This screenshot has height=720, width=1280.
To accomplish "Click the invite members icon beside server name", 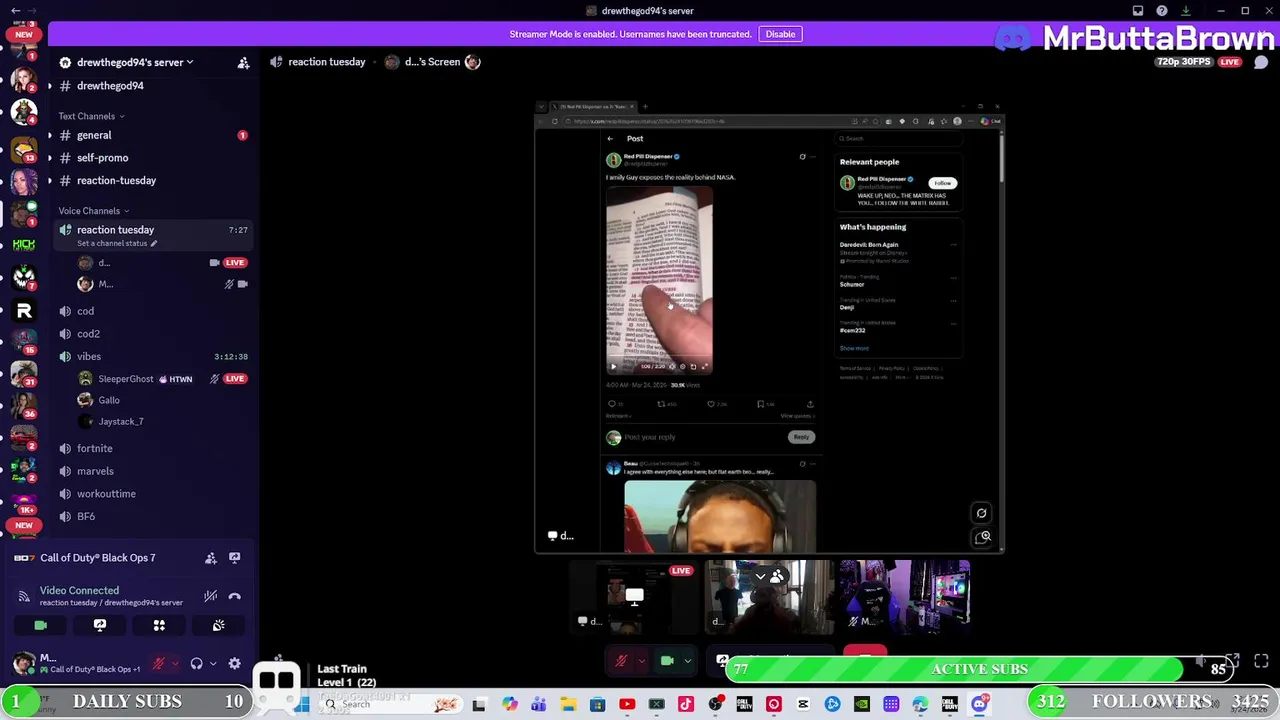I will click(x=243, y=63).
